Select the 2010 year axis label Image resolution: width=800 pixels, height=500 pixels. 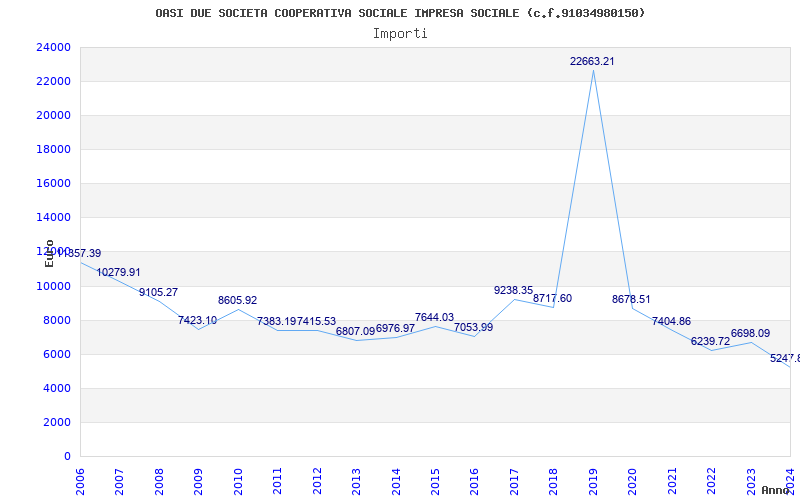[x=238, y=481]
